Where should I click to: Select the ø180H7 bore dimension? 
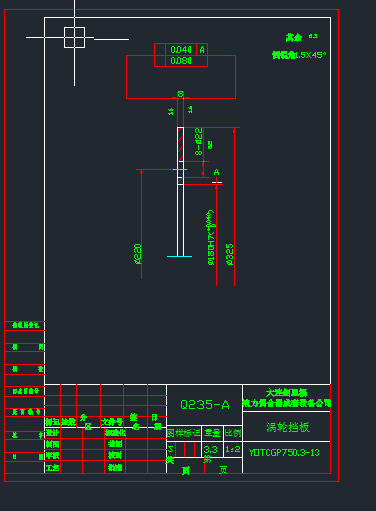tap(211, 238)
